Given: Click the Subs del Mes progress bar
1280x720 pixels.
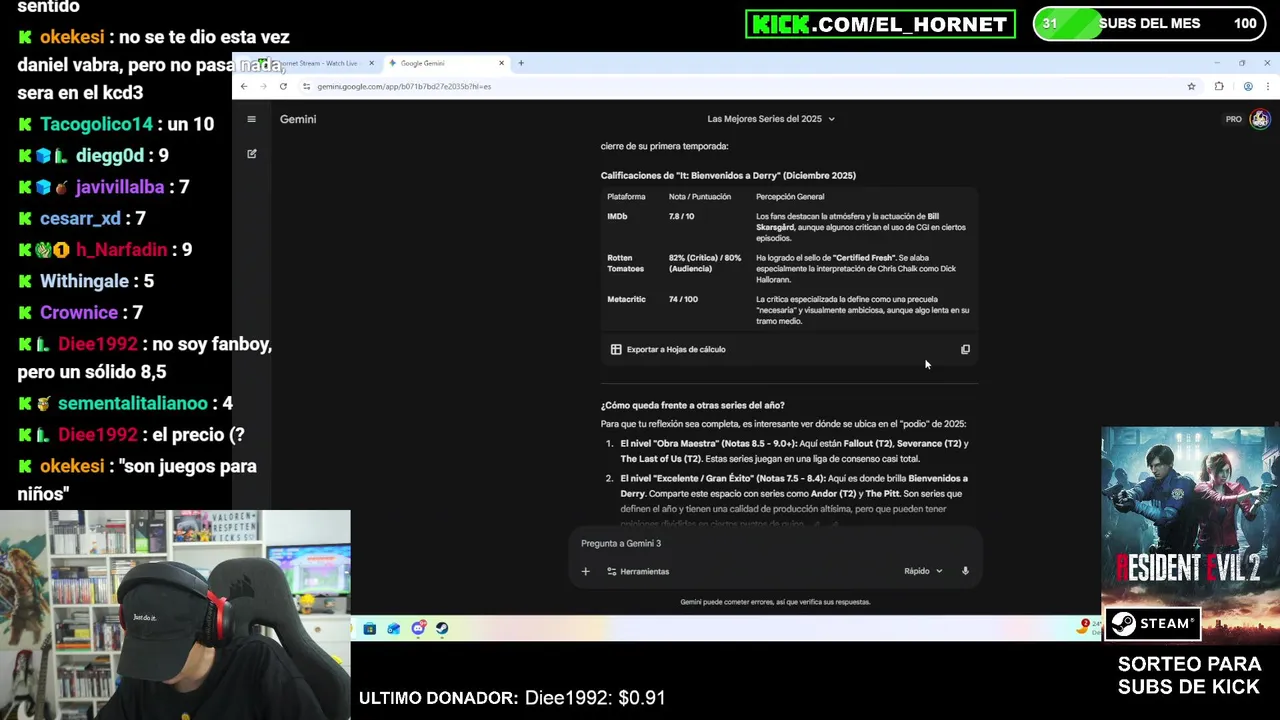Looking at the screenshot, I should click(1150, 24).
